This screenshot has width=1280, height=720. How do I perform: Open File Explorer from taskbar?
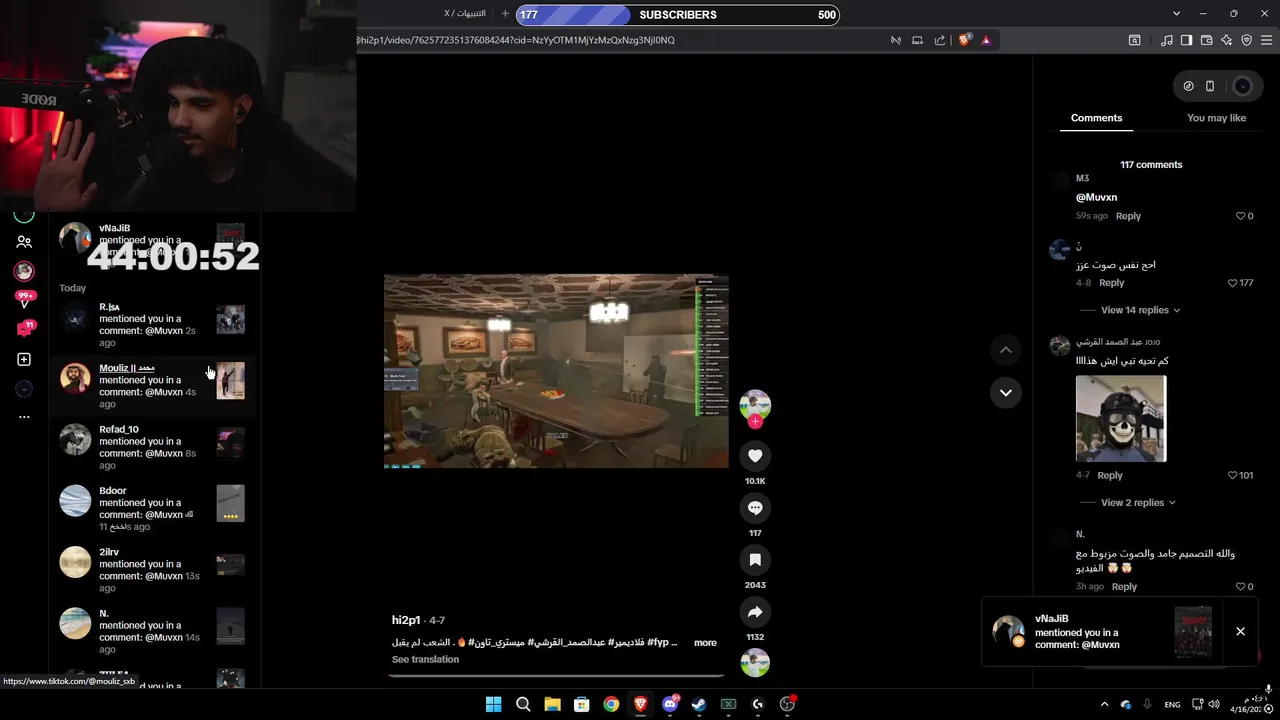(x=552, y=704)
